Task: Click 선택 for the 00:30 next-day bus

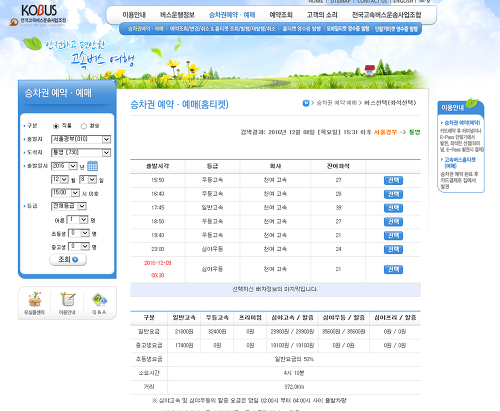Action: (393, 269)
